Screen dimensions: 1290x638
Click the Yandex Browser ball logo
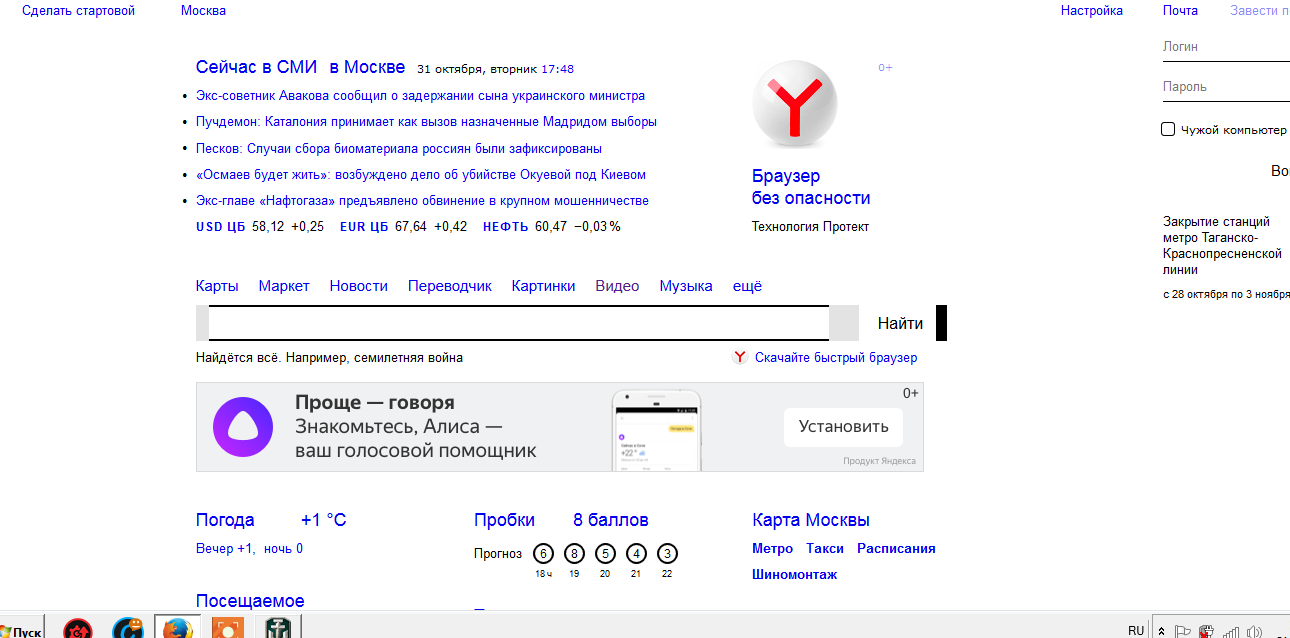(x=795, y=103)
